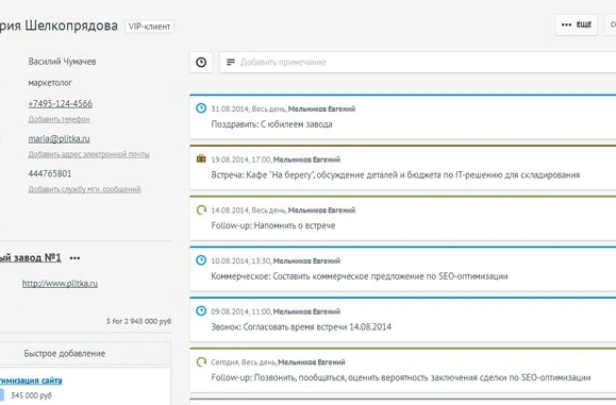The height and width of the screenshot is (405, 616).
Task: Open the three-dot menu next to company name
Action: click(75, 258)
